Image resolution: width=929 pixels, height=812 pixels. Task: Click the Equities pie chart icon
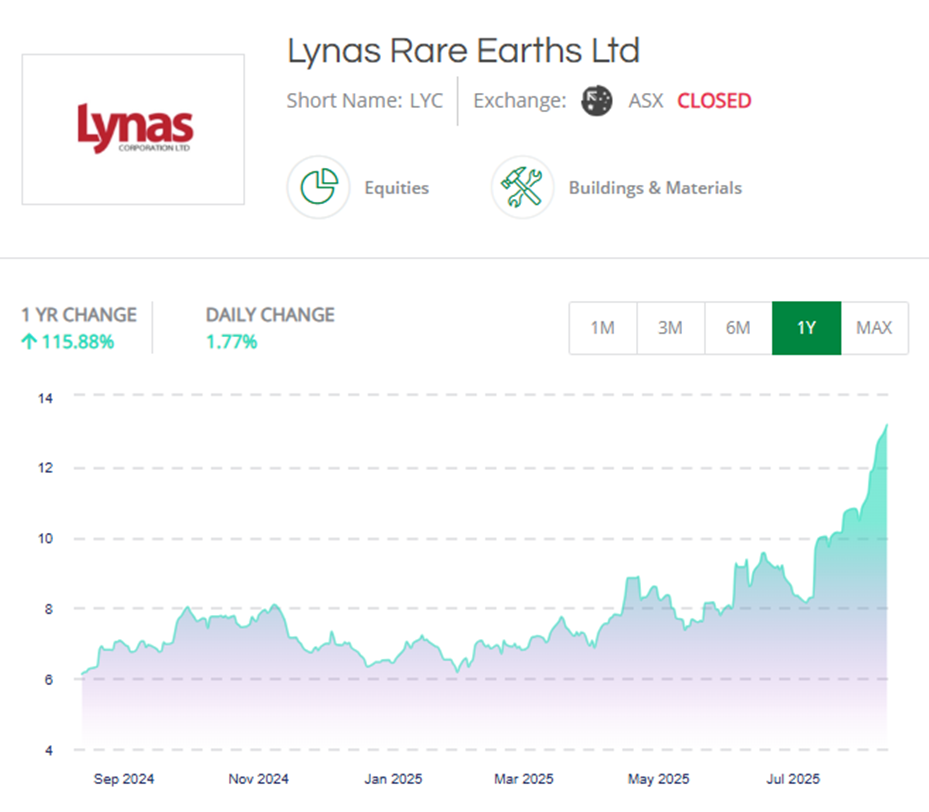click(318, 187)
